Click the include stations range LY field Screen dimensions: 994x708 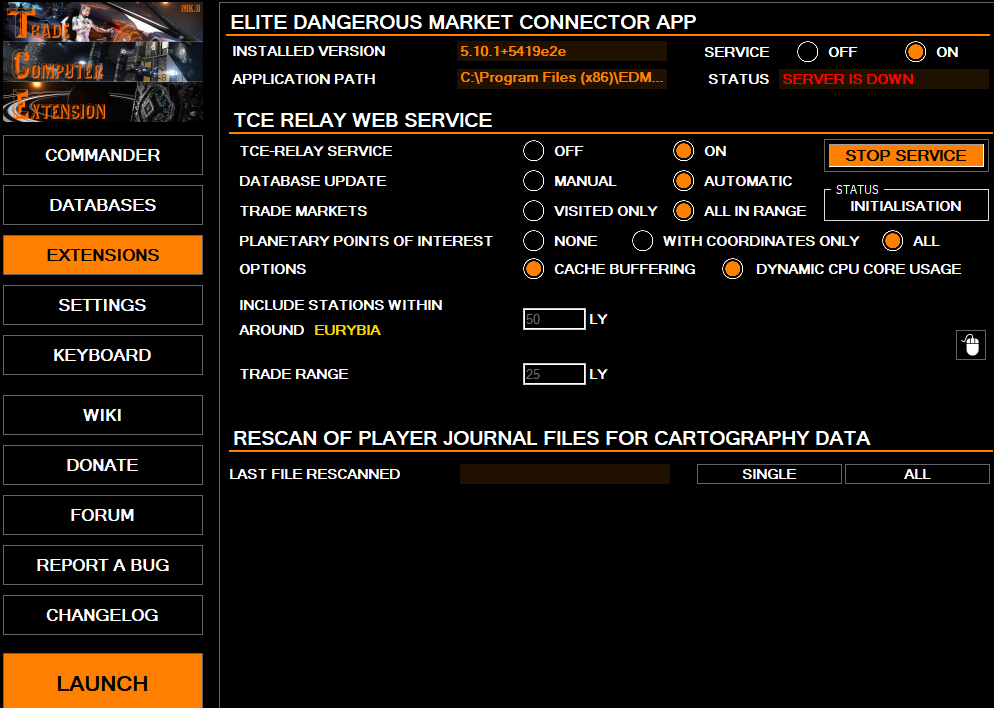click(x=554, y=319)
